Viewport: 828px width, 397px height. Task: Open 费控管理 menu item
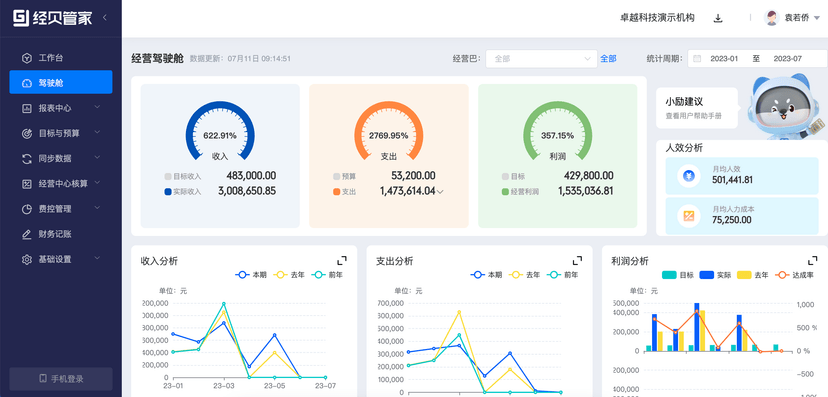tap(61, 209)
